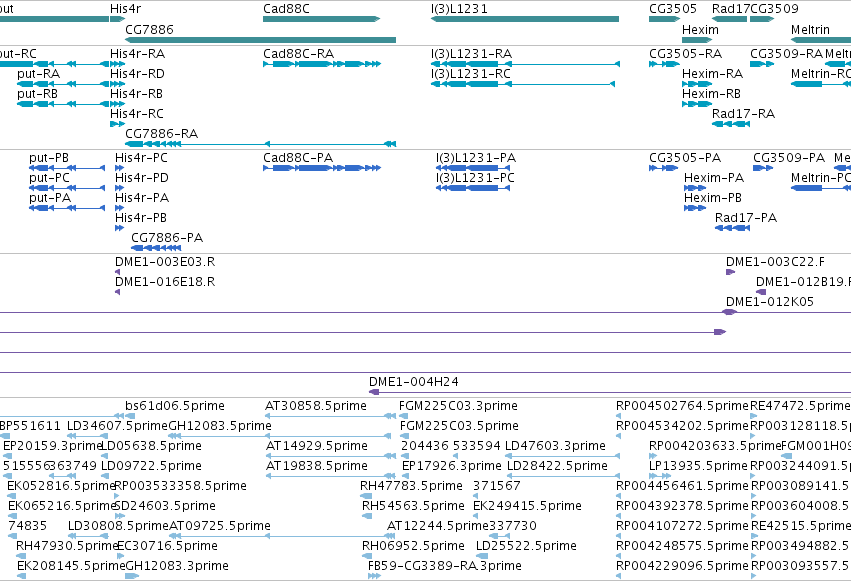Click the EK249415.5prime EST

[476, 516]
